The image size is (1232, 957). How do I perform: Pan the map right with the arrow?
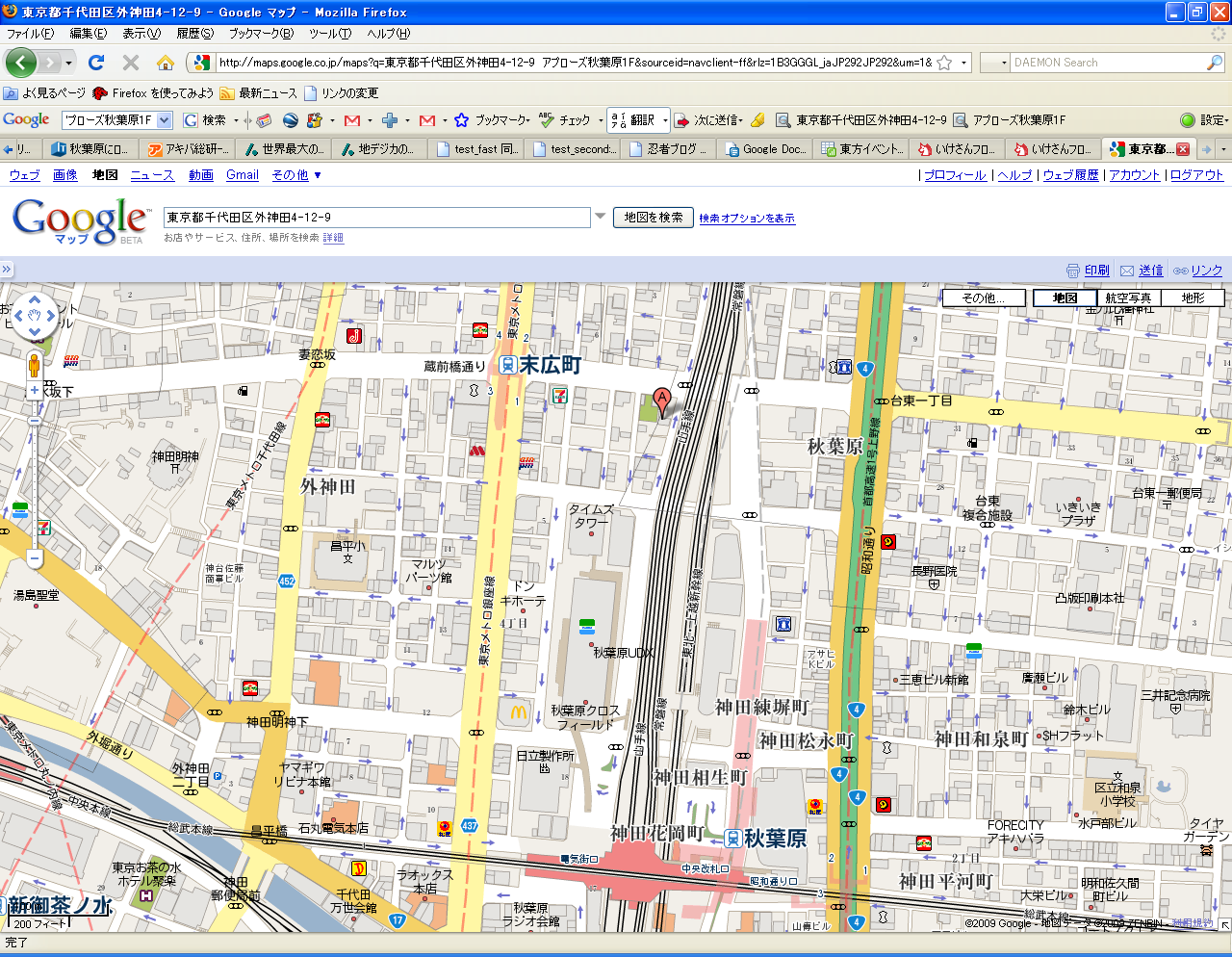pyautogui.click(x=53, y=315)
